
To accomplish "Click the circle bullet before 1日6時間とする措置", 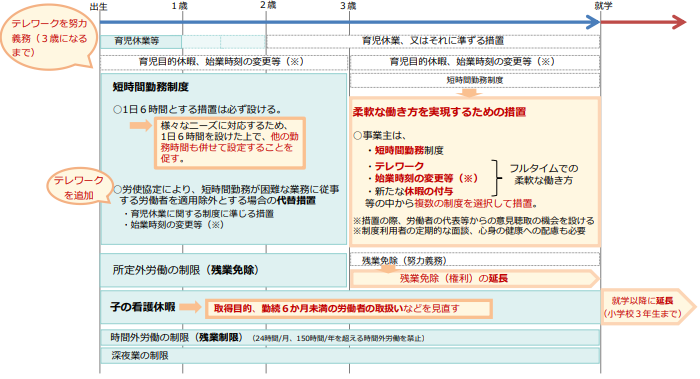I will point(117,109).
